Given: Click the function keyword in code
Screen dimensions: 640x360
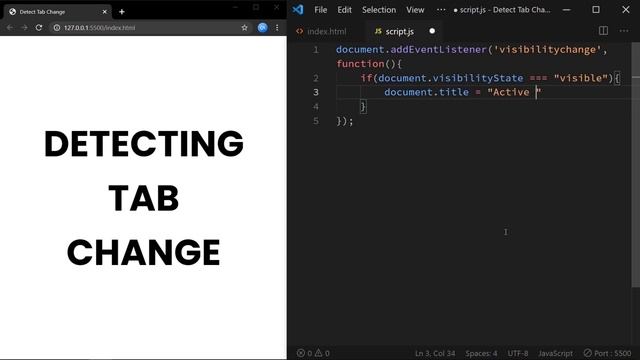Looking at the screenshot, I should 360,64.
